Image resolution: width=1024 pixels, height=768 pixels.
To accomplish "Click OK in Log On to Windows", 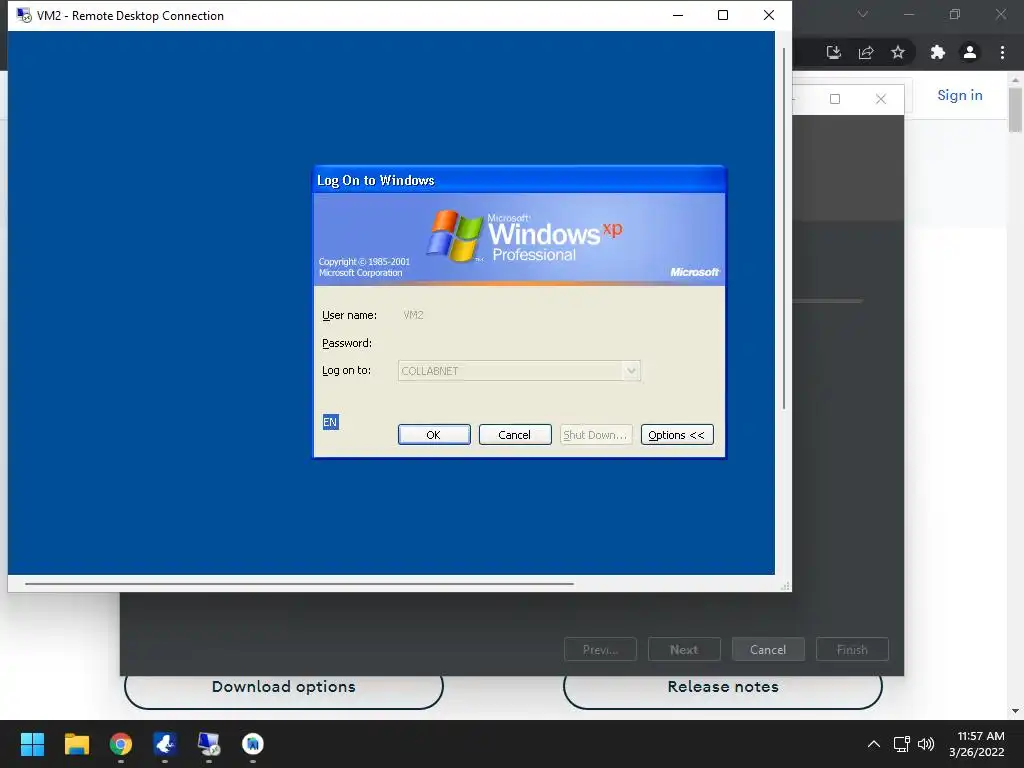I will (x=434, y=435).
